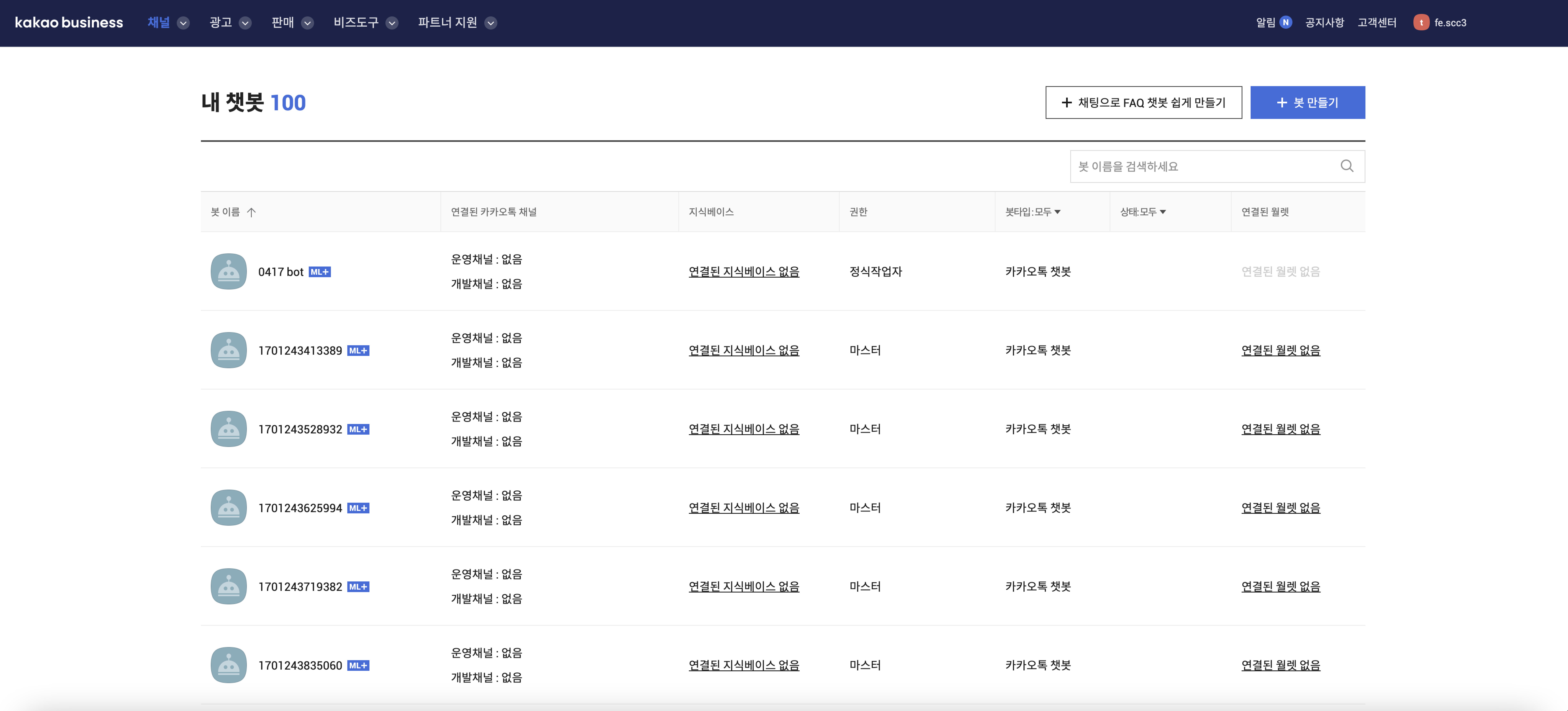The height and width of the screenshot is (711, 1568).
Task: Click the ML+ badge beside 1701243413389
Action: pos(359,351)
